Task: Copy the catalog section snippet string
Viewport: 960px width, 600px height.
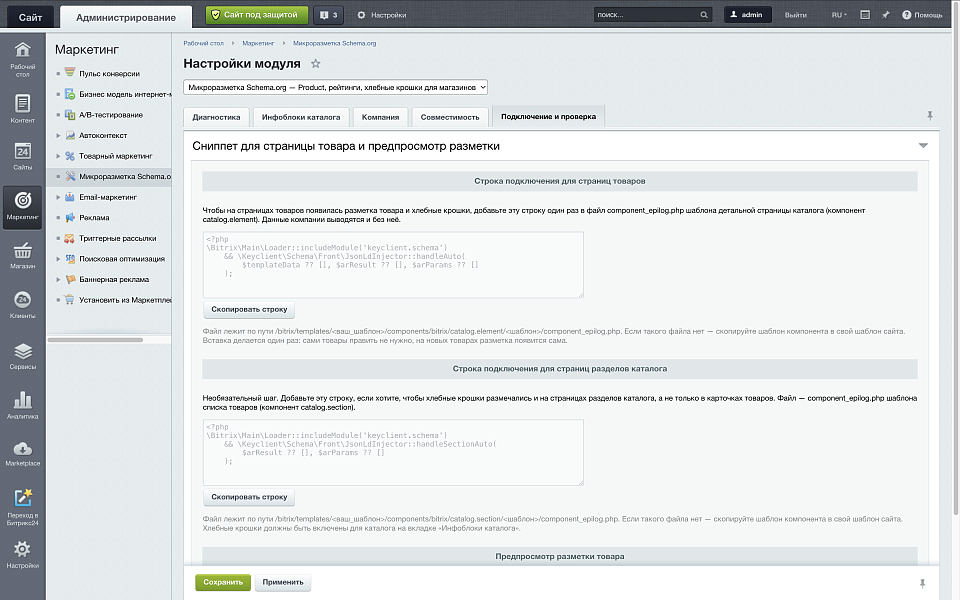Action: click(x=249, y=497)
